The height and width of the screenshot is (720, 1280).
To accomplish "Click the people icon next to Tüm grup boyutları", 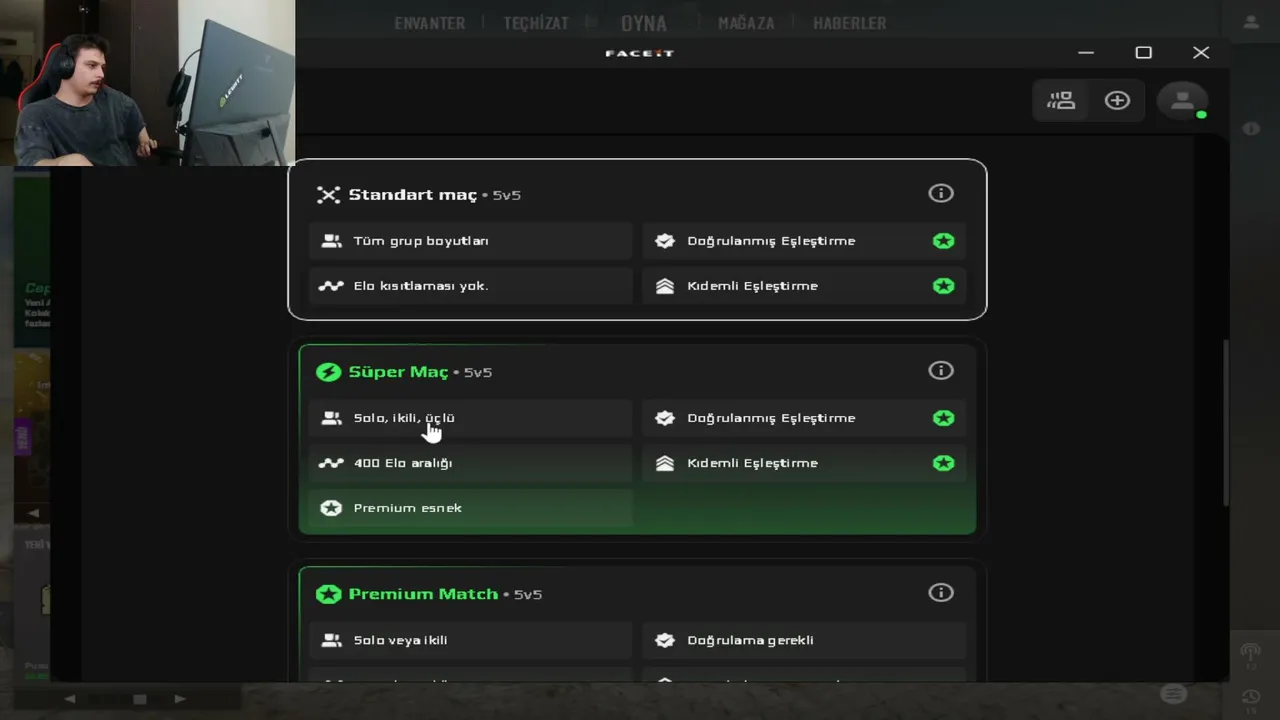I will pyautogui.click(x=331, y=241).
